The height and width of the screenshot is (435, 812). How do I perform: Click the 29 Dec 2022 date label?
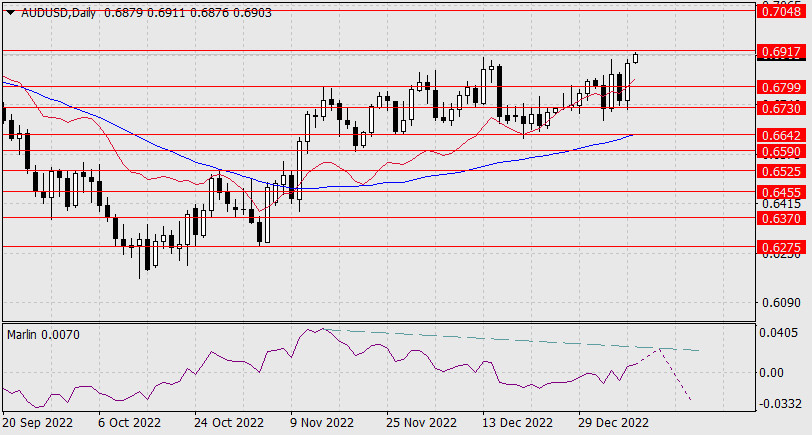coord(612,422)
